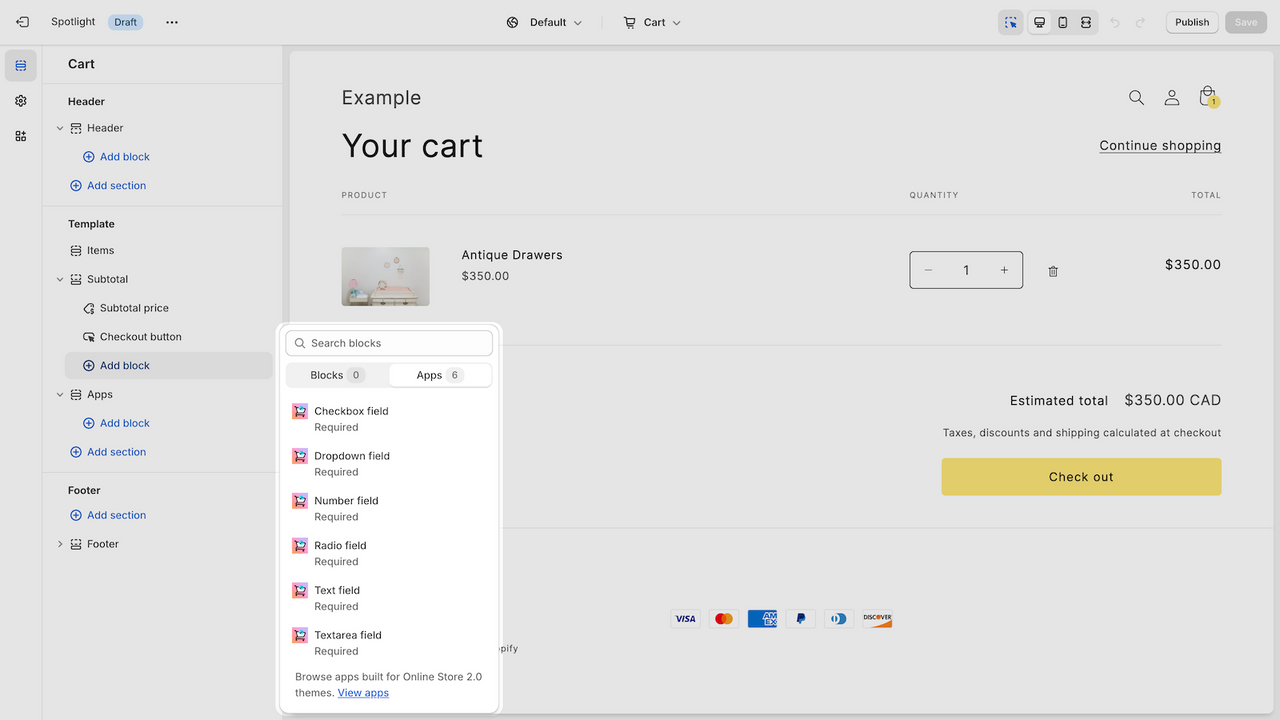Expand the Footer section chevron
This screenshot has height=720, width=1280.
point(60,544)
